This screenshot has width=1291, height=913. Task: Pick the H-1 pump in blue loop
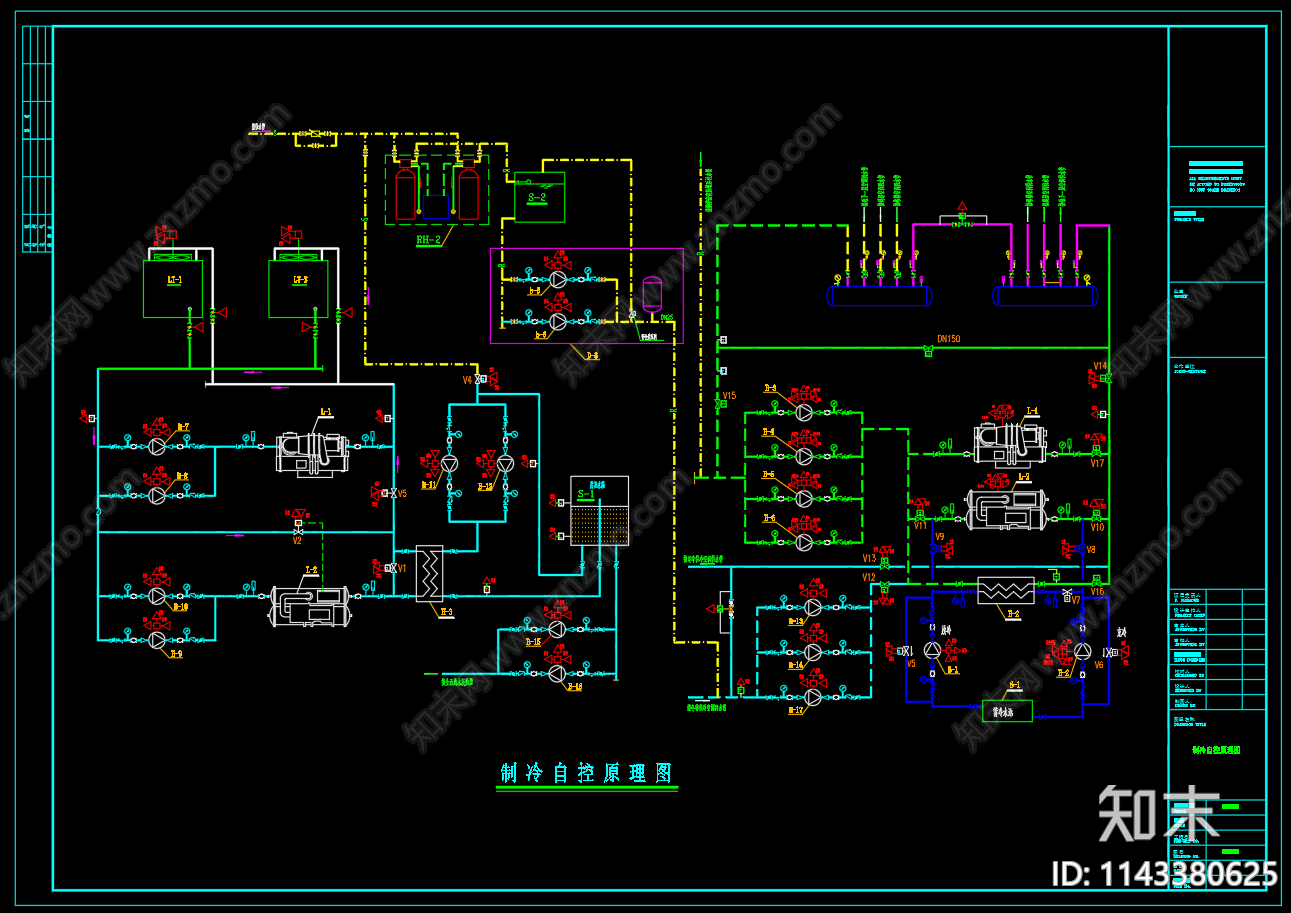pyautogui.click(x=932, y=650)
